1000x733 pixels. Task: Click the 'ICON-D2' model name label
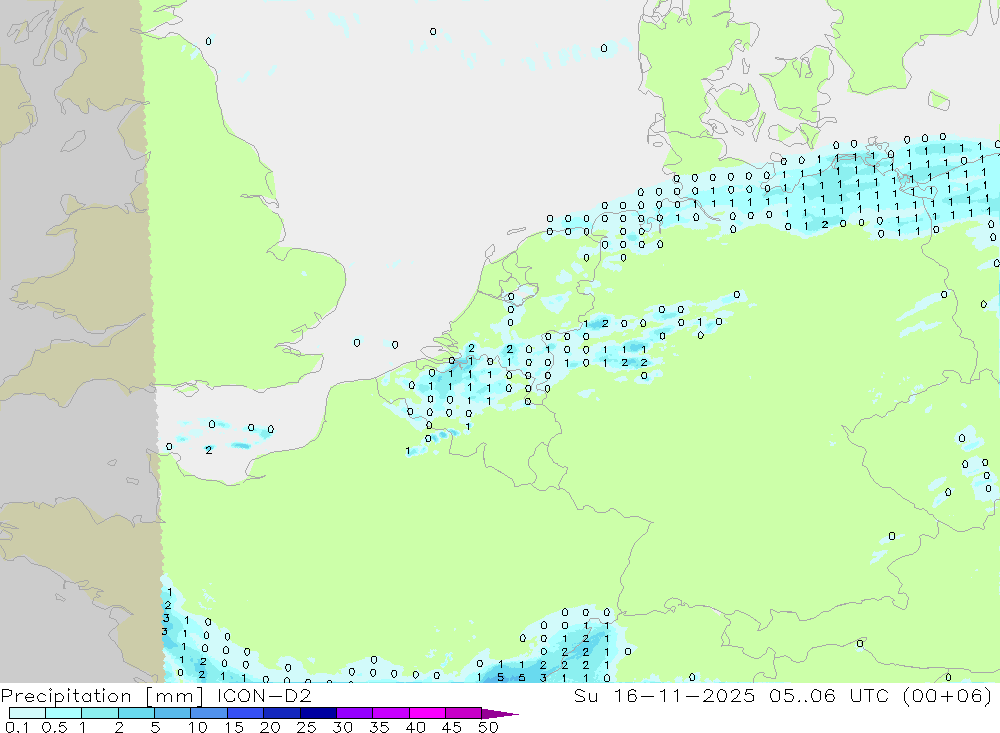(x=264, y=695)
